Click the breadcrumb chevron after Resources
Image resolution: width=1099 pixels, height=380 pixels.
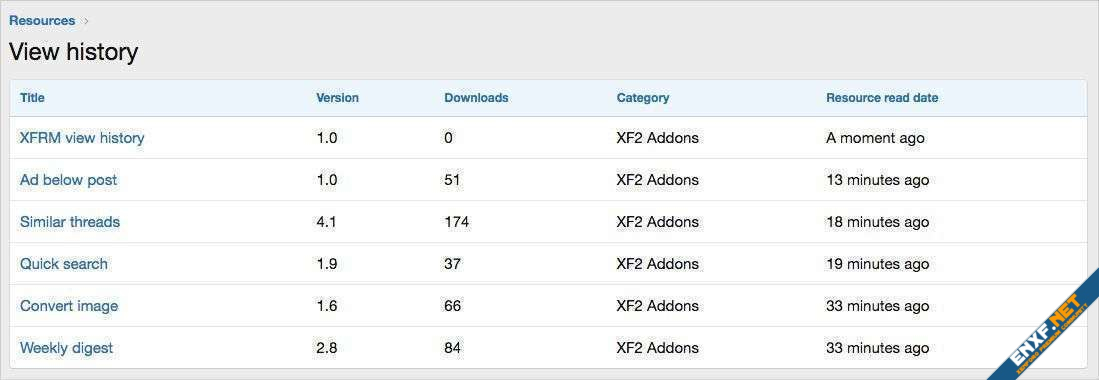pyautogui.click(x=86, y=21)
